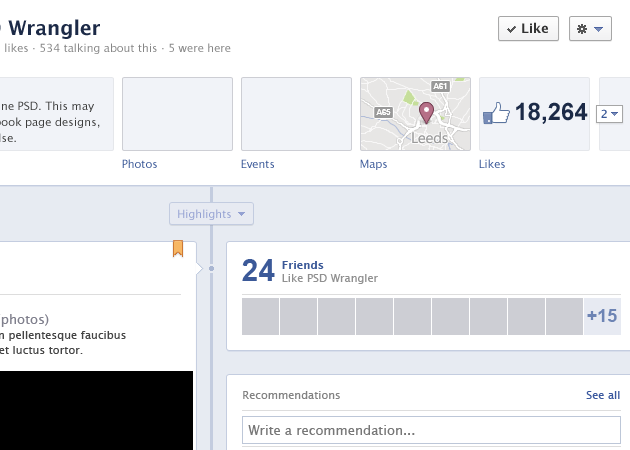
Task: Click the last friend thumbnail before +15
Action: [564, 316]
